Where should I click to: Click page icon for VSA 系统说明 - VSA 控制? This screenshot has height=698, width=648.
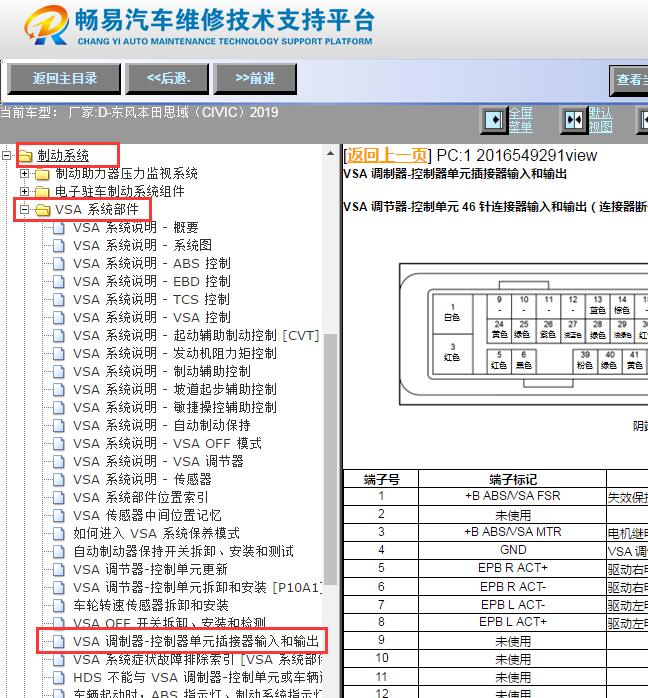pyautogui.click(x=58, y=317)
